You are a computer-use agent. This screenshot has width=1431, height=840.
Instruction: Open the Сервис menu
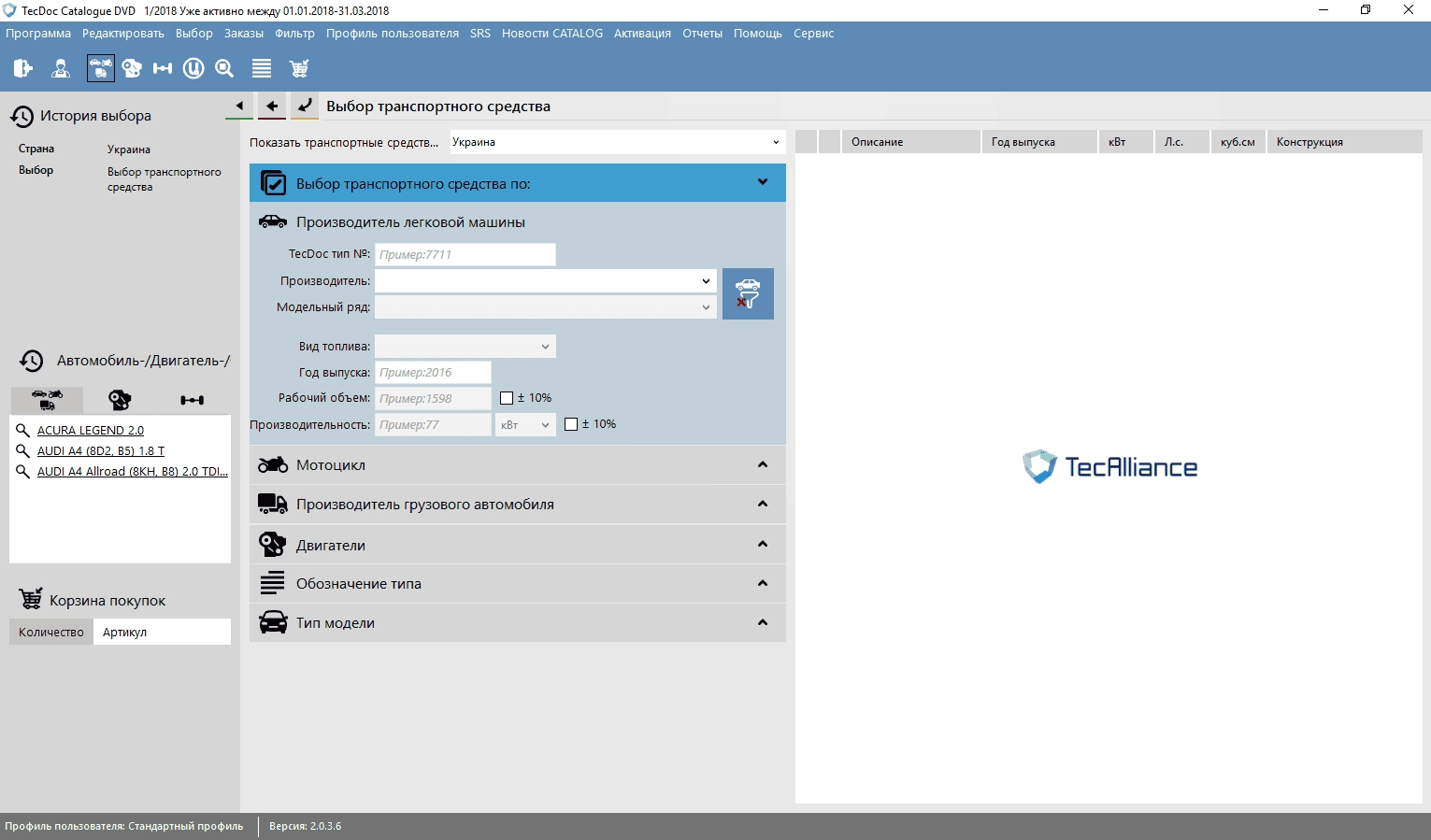[x=814, y=34]
